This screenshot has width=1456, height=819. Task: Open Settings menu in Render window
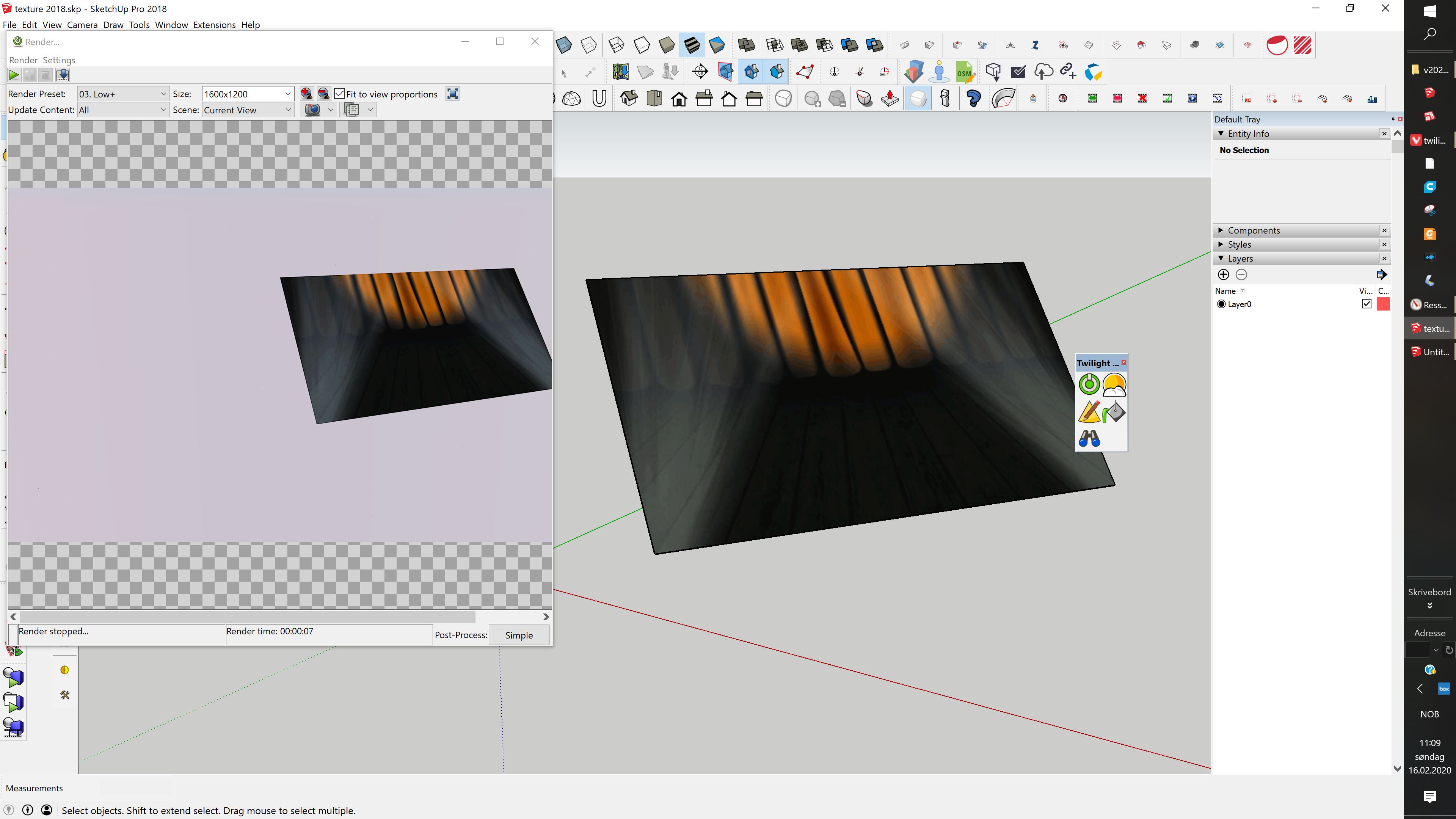[59, 60]
